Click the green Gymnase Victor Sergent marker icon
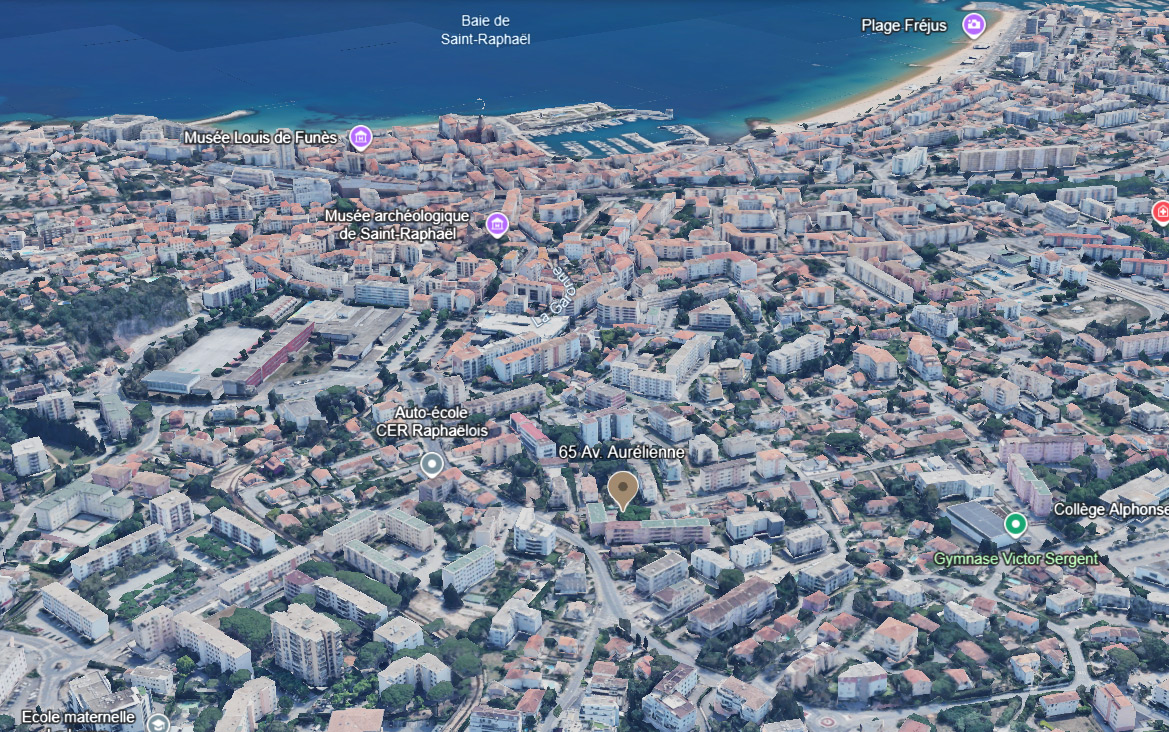The width and height of the screenshot is (1169, 732). (x=1015, y=523)
